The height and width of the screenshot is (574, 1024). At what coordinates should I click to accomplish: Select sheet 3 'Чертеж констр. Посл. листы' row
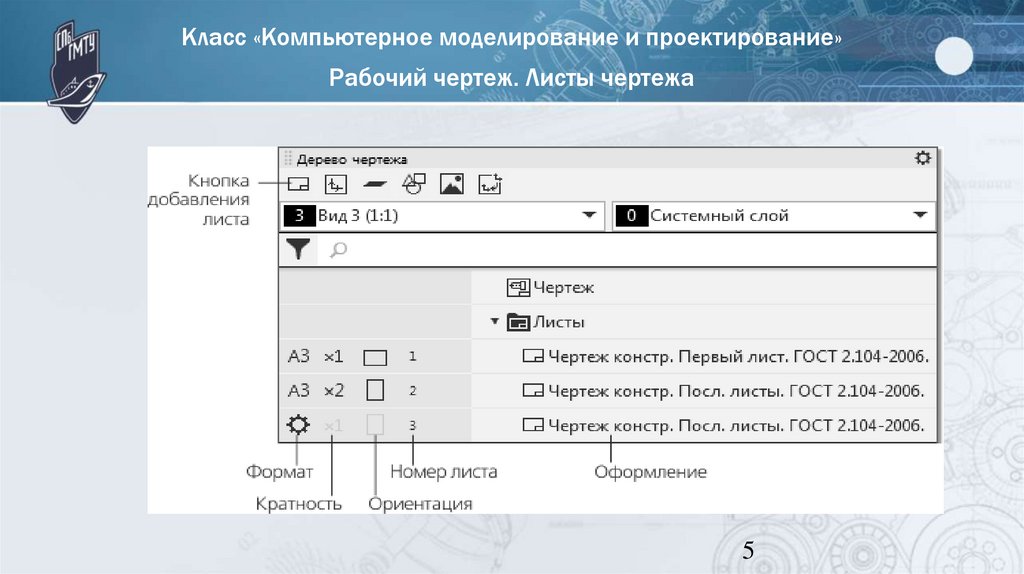click(x=736, y=426)
